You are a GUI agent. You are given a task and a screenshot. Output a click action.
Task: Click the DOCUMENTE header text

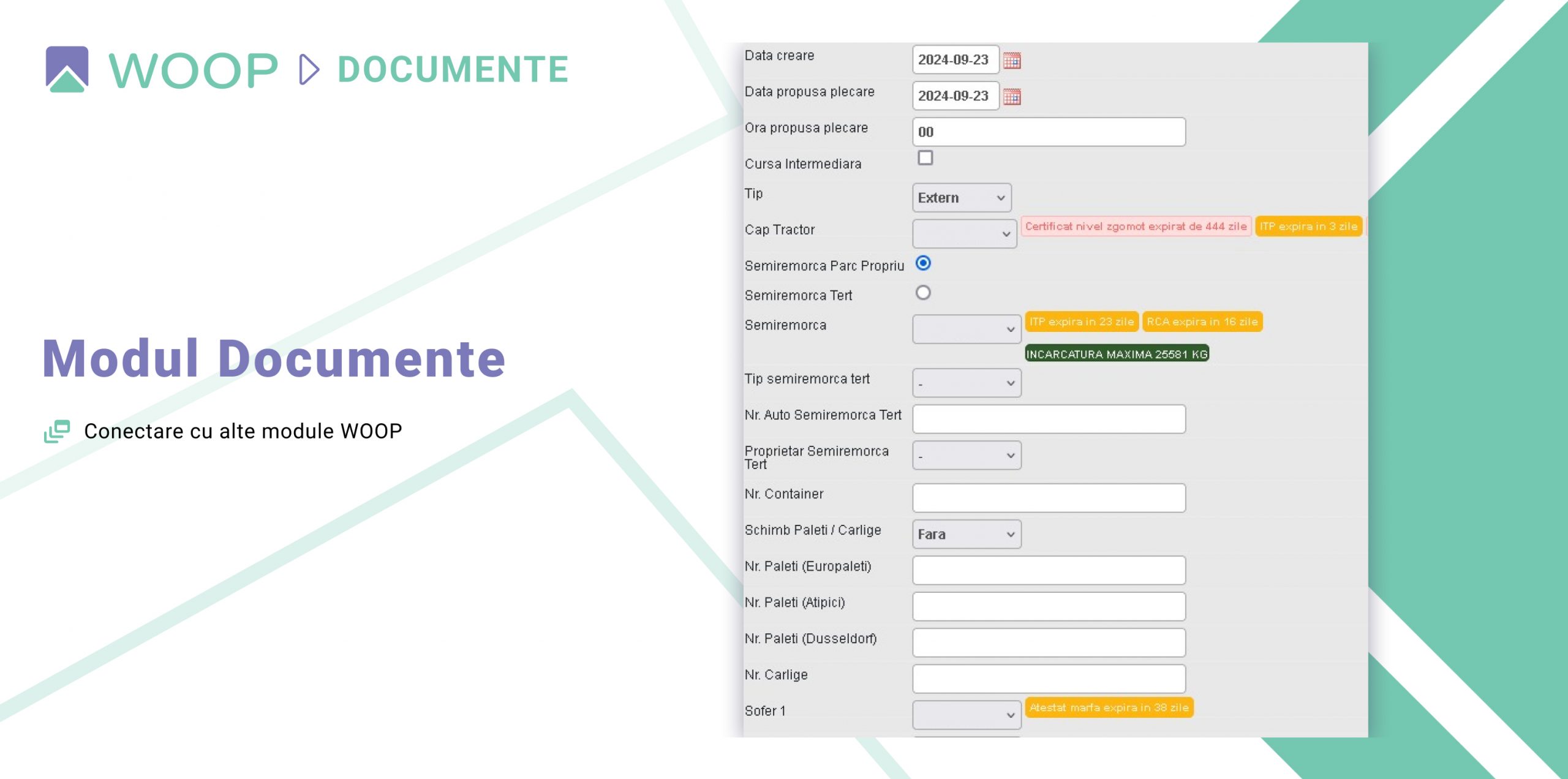(x=453, y=69)
